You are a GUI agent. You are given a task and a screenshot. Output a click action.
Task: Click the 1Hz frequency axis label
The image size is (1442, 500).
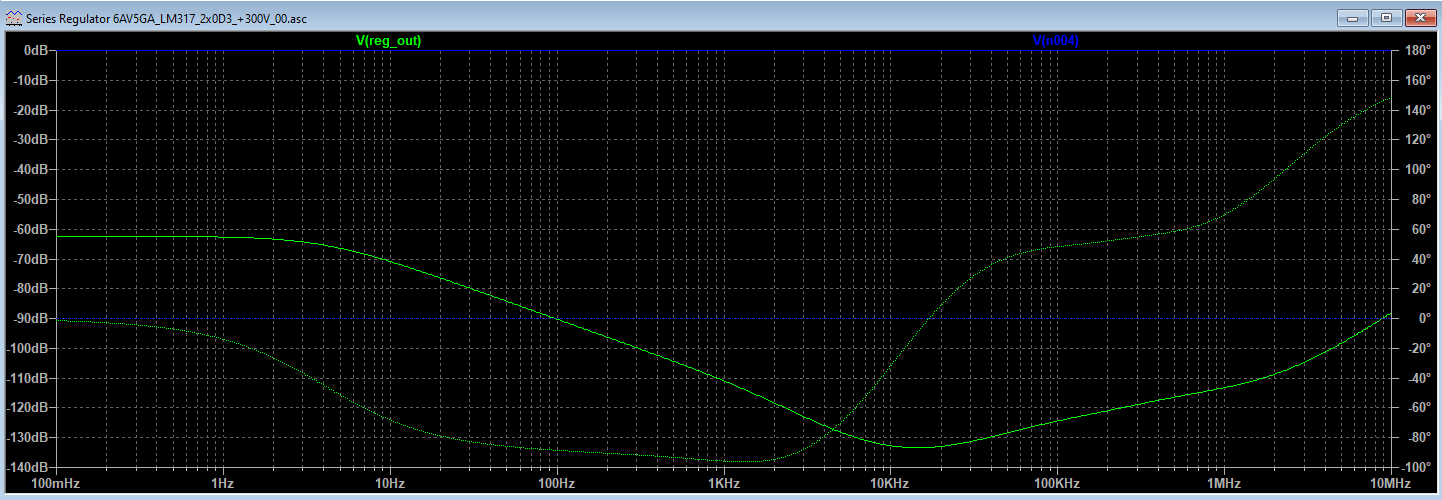222,484
